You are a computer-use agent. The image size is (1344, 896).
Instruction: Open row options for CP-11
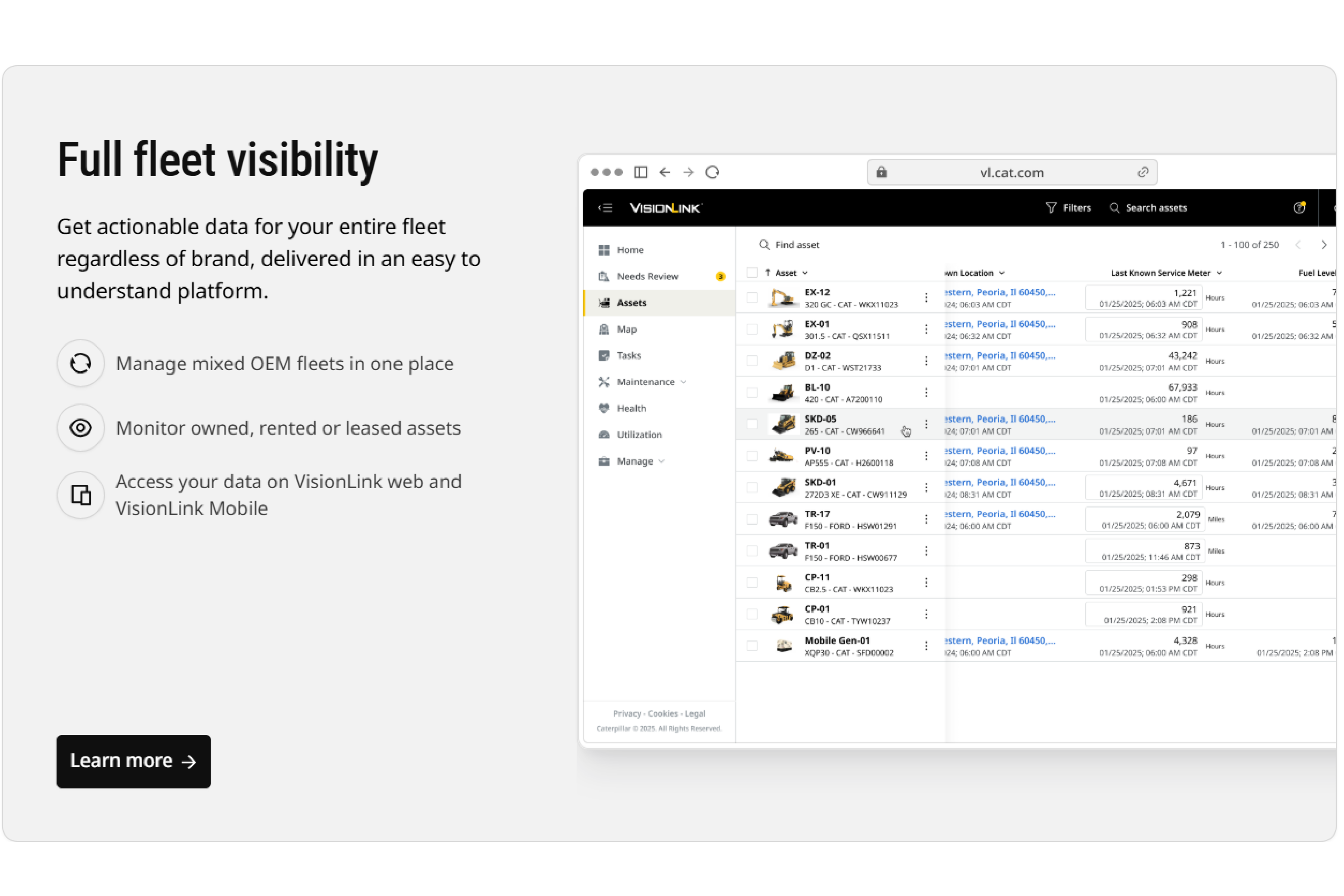click(926, 582)
